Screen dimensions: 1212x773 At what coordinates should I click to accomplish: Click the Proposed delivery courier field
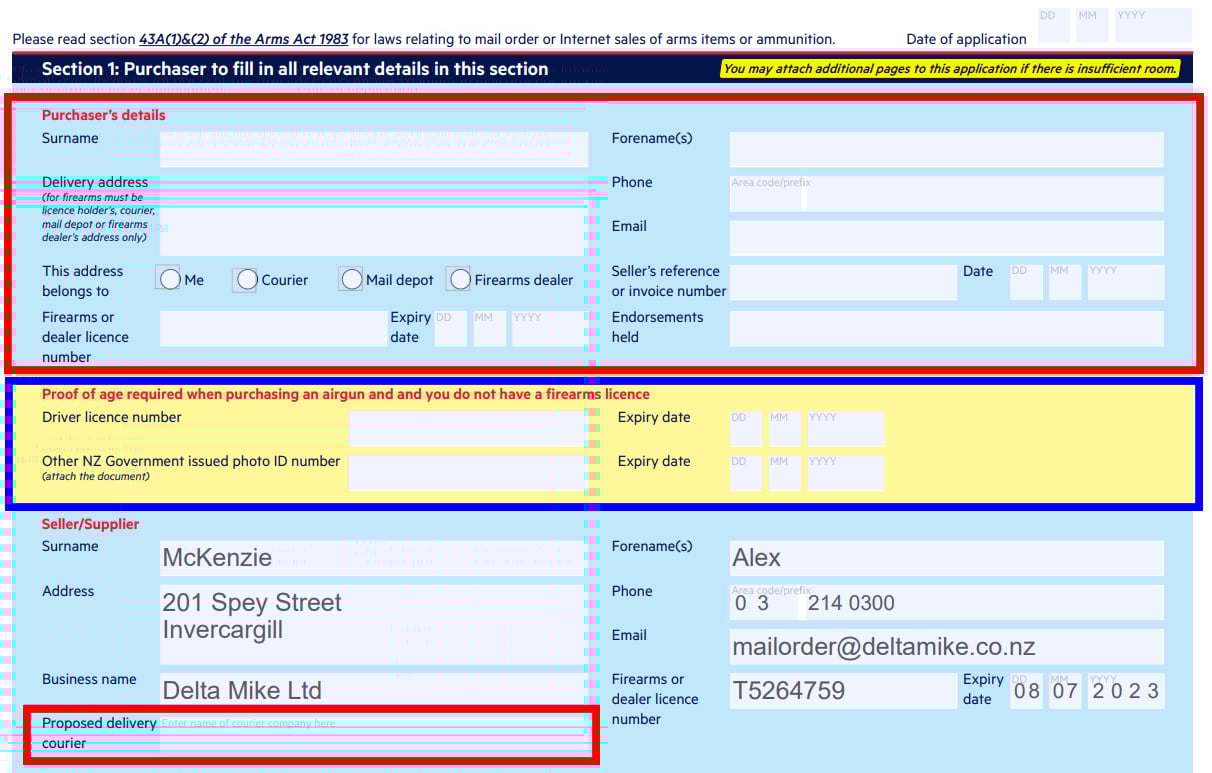[375, 734]
